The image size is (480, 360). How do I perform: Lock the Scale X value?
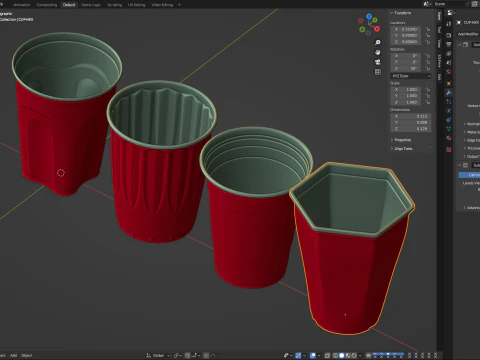428,90
